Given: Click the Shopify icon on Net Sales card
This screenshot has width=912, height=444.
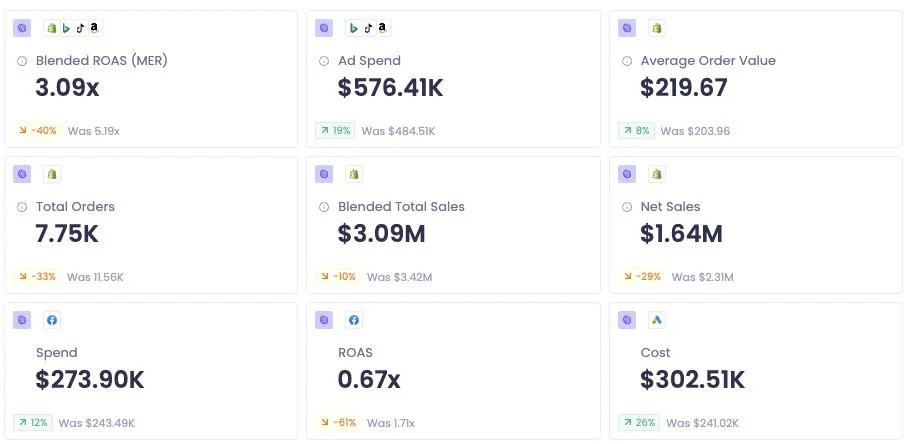Looking at the screenshot, I should 657,174.
